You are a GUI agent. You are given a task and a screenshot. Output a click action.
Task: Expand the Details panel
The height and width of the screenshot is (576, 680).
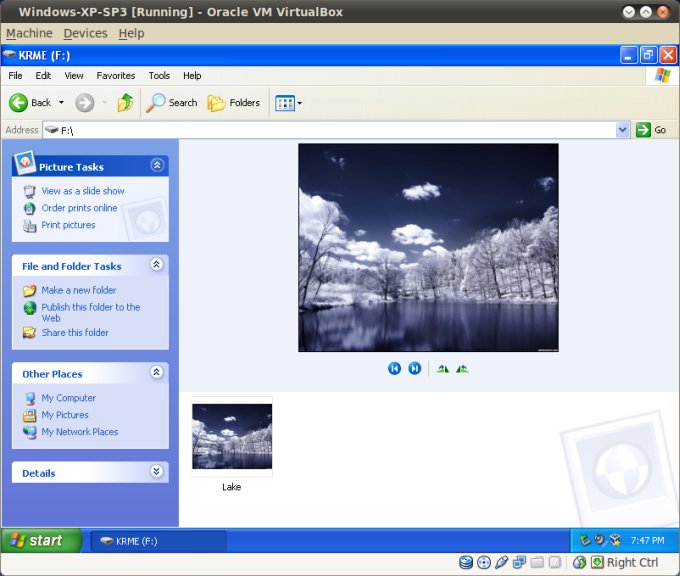156,472
